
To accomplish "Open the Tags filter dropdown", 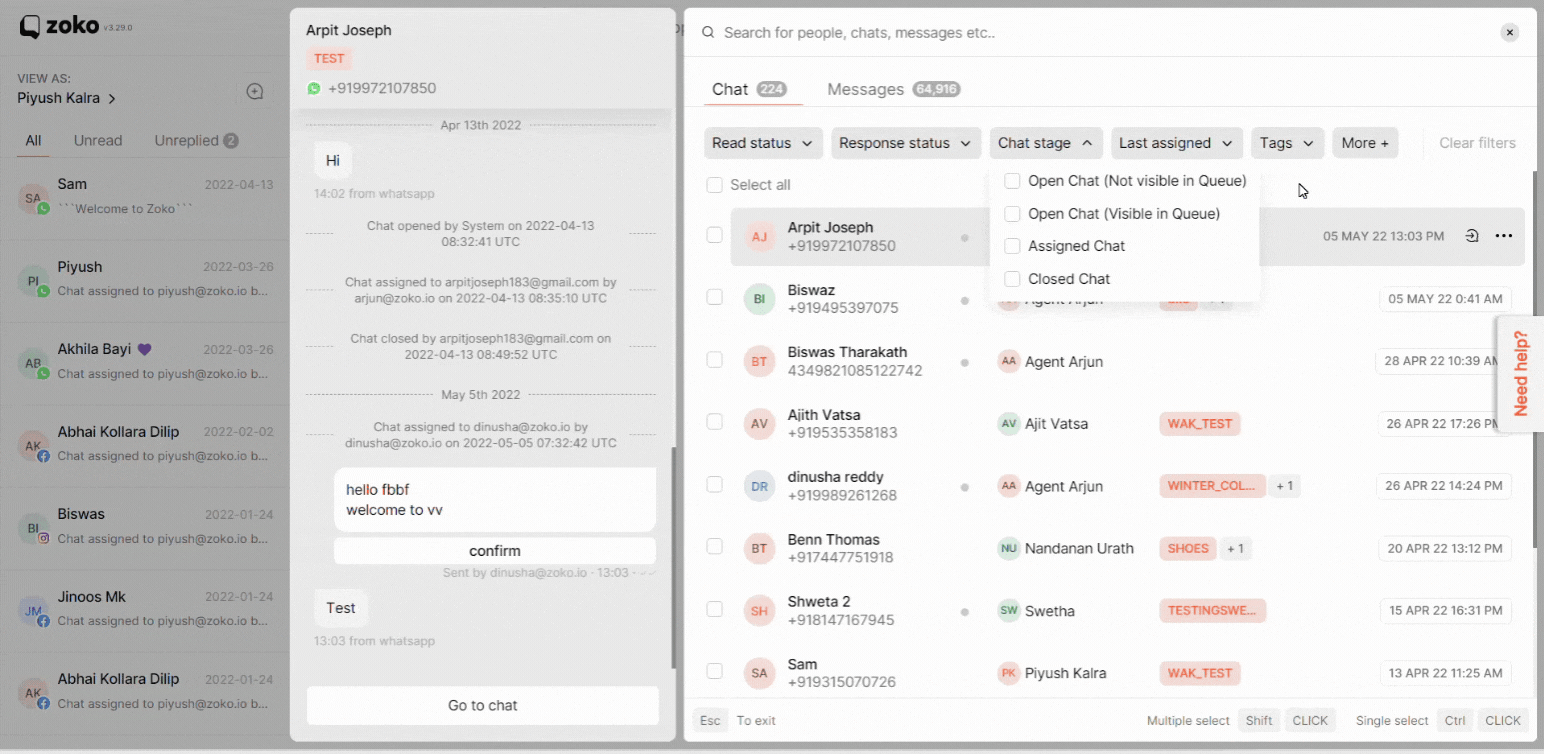I will pos(1288,143).
